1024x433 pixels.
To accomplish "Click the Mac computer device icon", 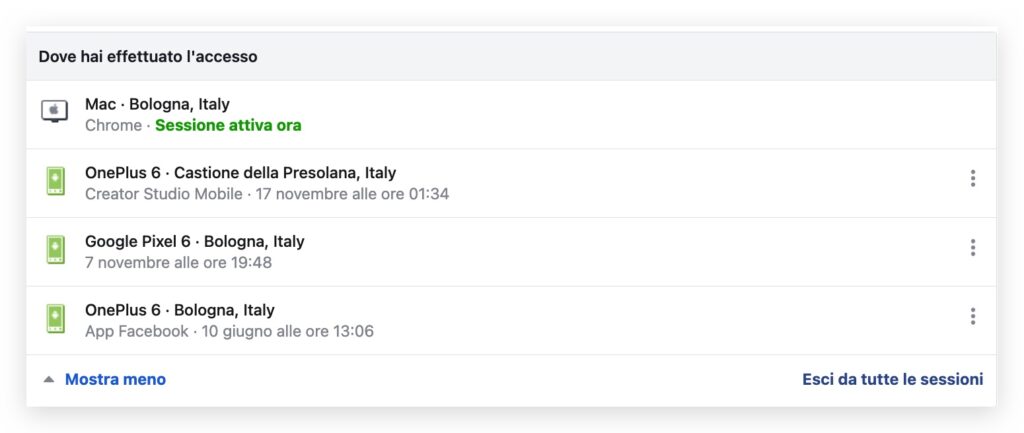I will click(x=54, y=112).
